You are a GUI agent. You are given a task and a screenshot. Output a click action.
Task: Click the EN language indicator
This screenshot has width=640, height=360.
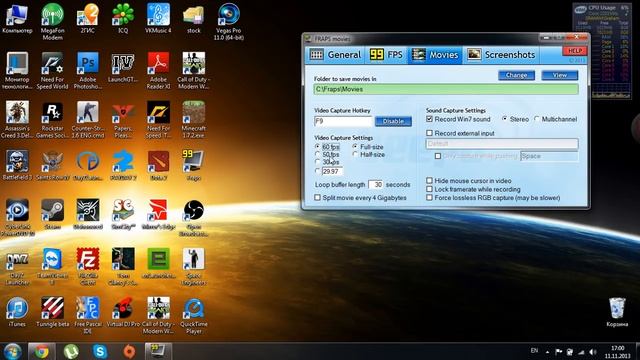(x=534, y=351)
